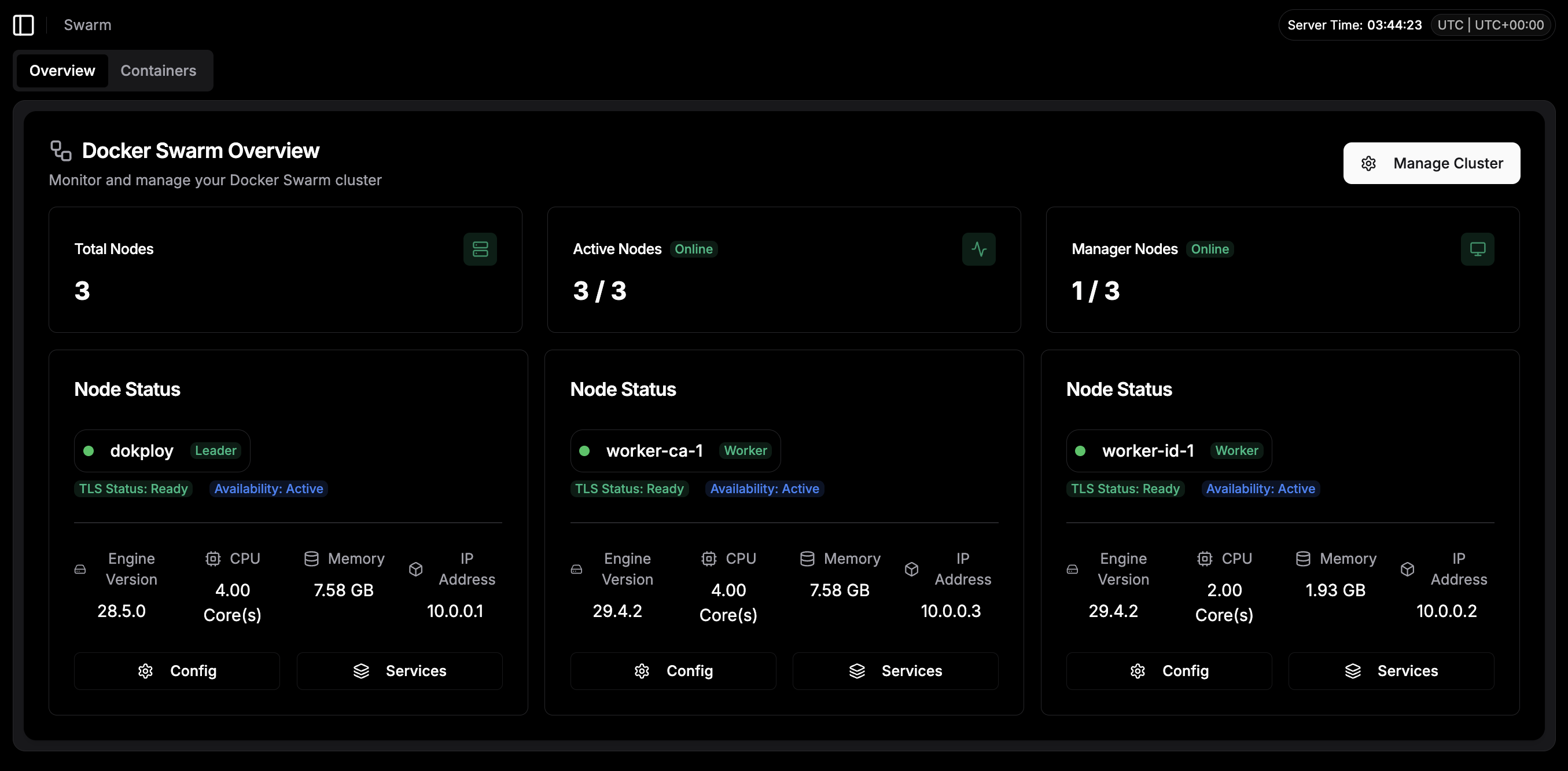Open Services for dokploy node
Viewport: 1568px width, 771px height.
[x=399, y=671]
